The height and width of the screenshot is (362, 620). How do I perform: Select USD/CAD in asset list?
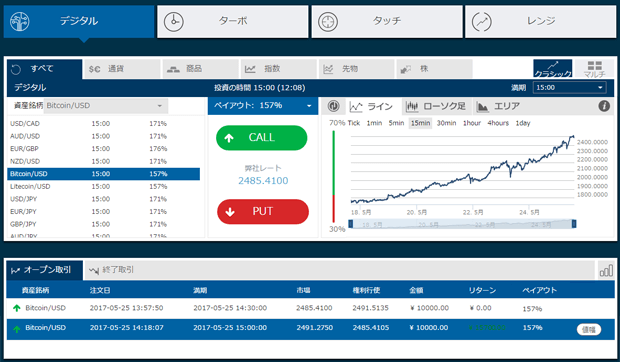[104, 124]
